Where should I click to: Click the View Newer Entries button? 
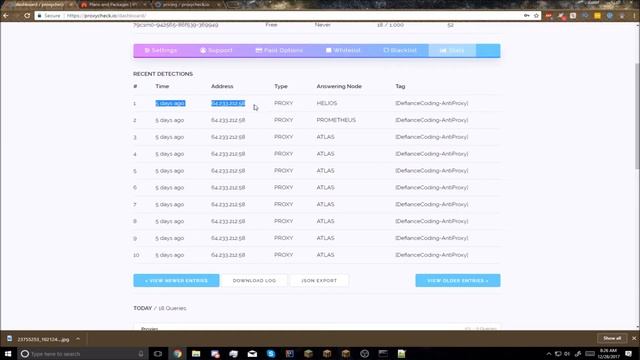coord(176,280)
